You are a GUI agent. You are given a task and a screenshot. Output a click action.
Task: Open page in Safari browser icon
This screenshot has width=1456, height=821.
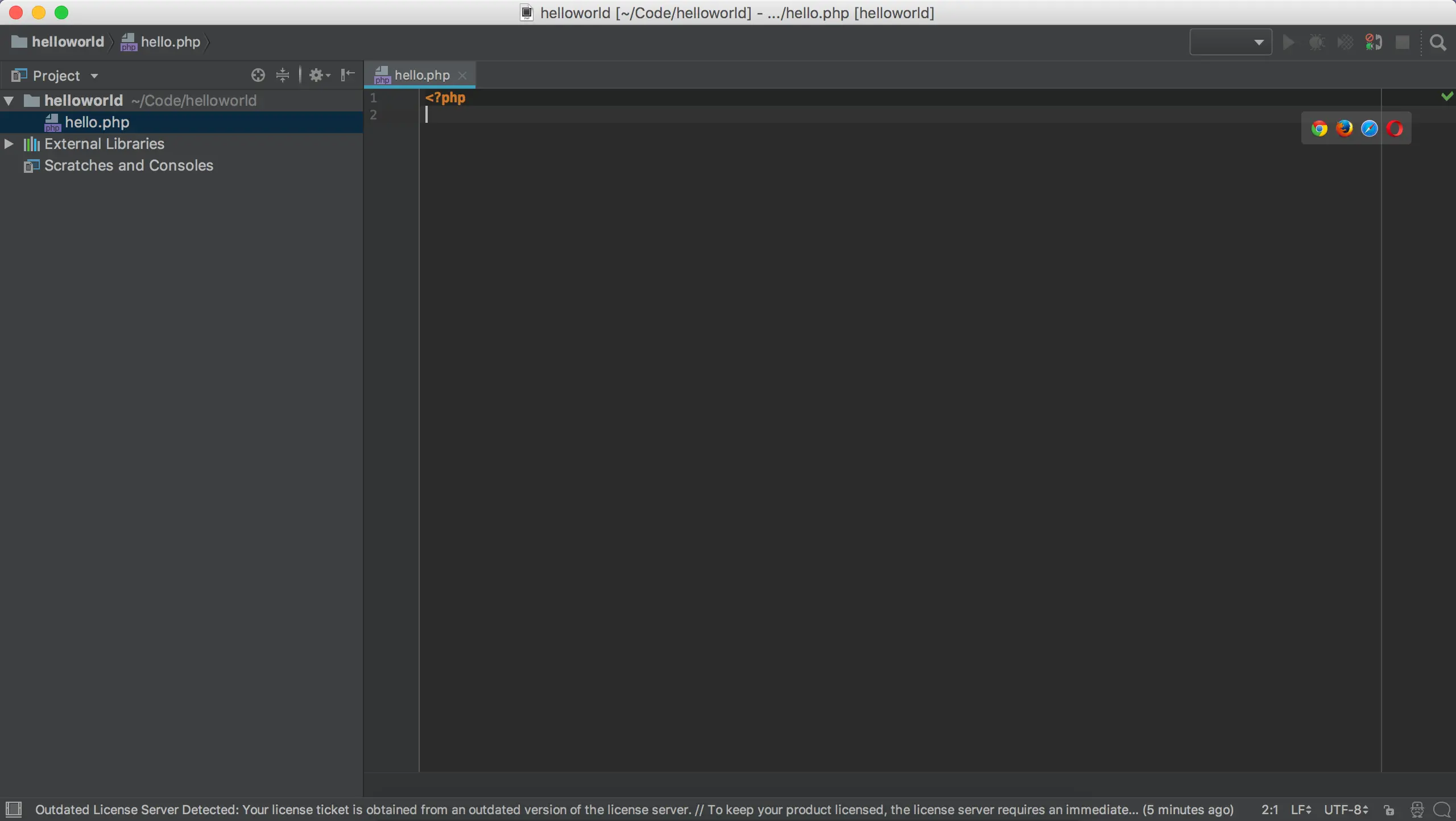(1370, 129)
